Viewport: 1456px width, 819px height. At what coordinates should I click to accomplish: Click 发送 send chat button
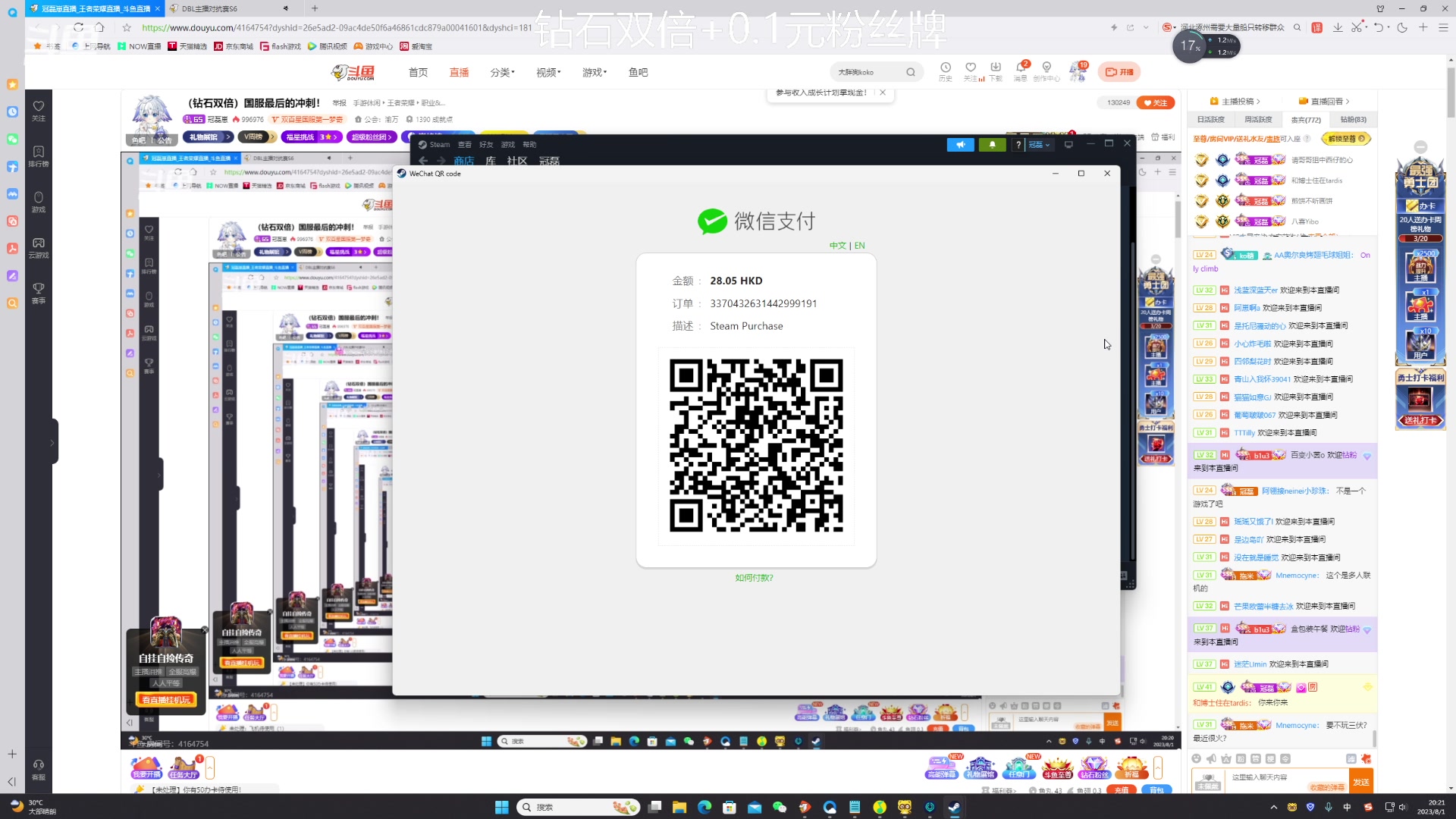click(x=1361, y=782)
